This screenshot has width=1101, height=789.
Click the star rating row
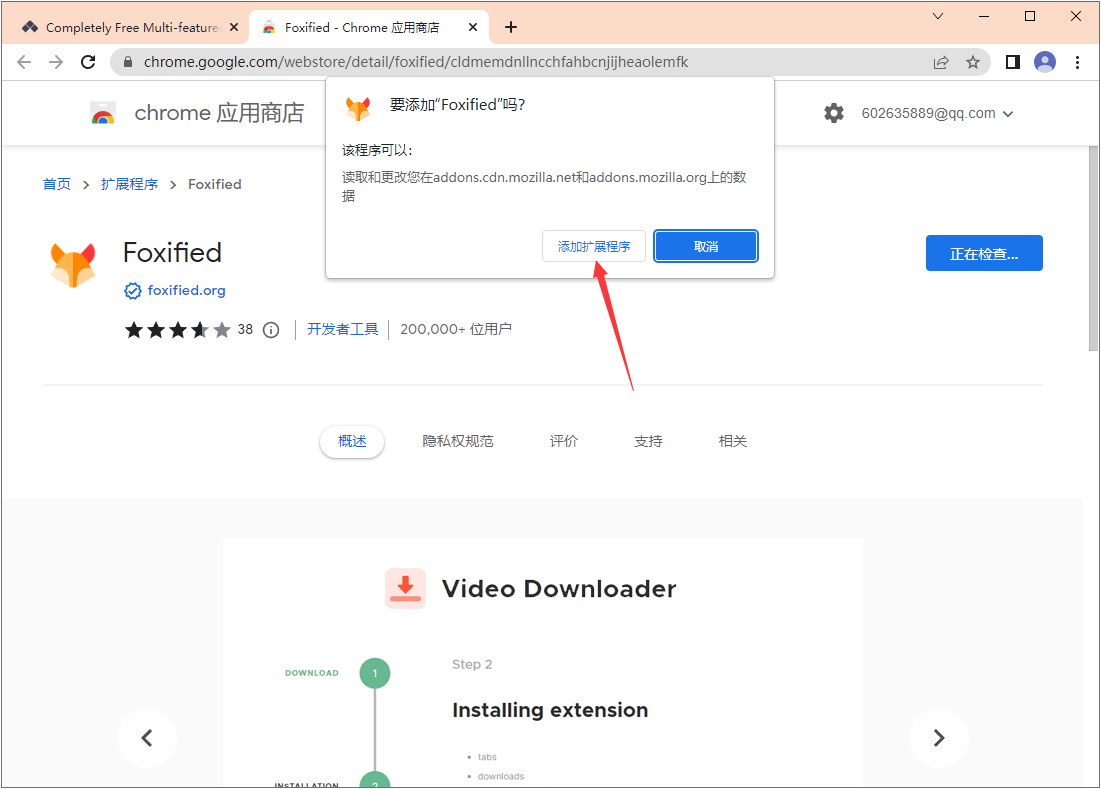coord(177,330)
